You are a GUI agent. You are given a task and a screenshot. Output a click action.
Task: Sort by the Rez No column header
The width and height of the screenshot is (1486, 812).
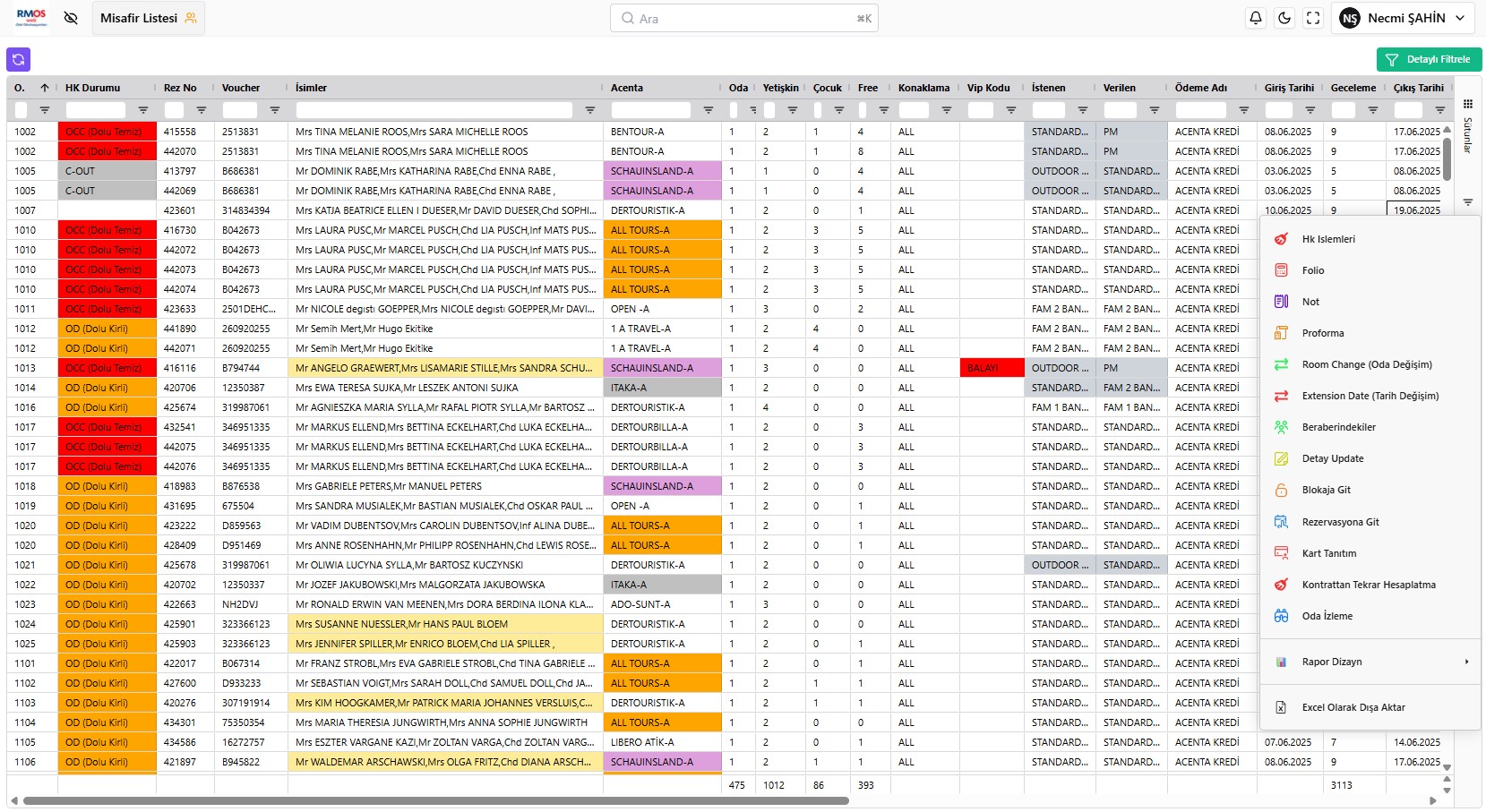[180, 88]
